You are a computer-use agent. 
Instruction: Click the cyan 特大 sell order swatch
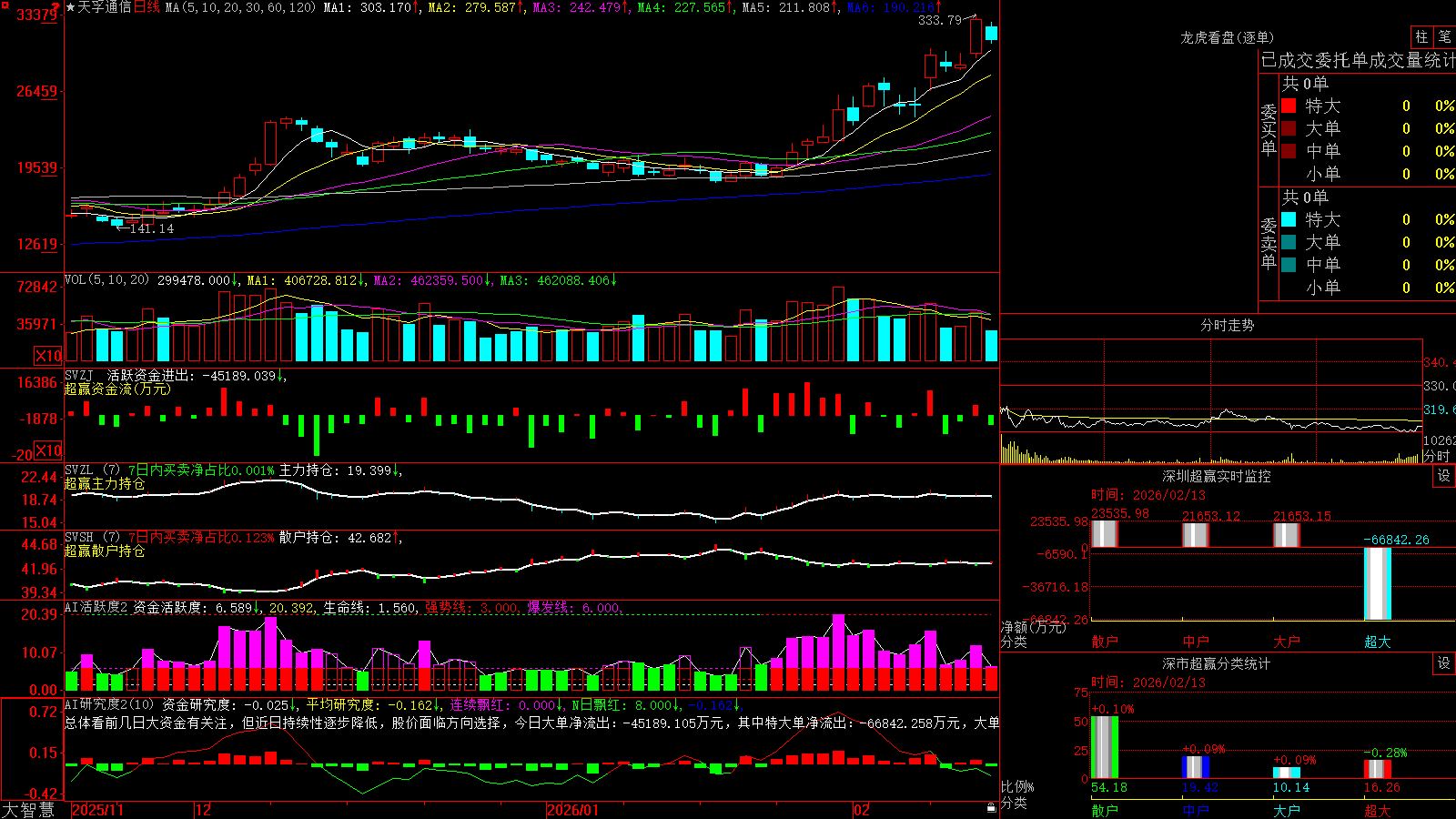1289,219
